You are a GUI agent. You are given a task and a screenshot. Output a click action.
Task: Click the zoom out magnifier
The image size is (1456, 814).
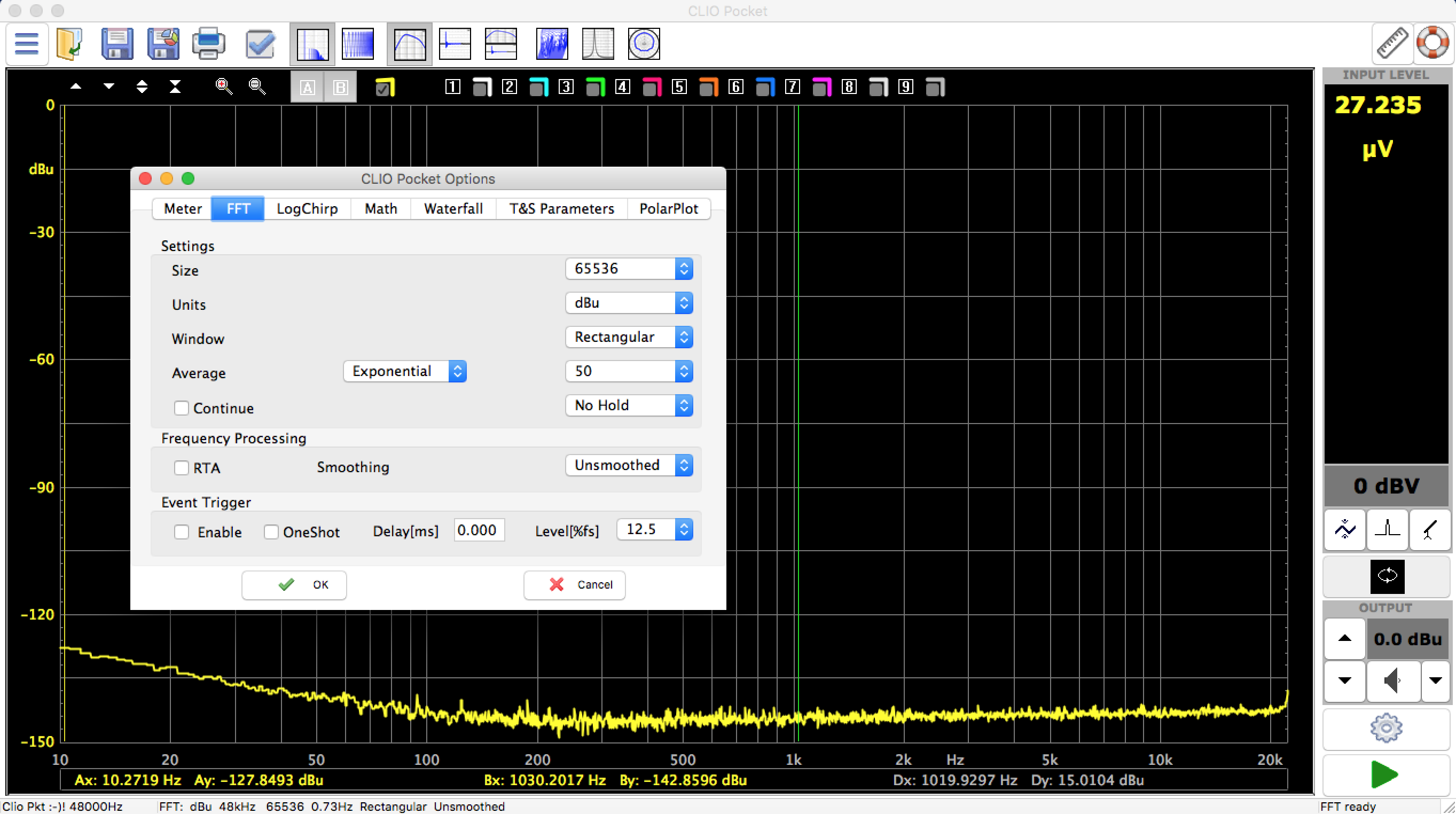tap(257, 87)
